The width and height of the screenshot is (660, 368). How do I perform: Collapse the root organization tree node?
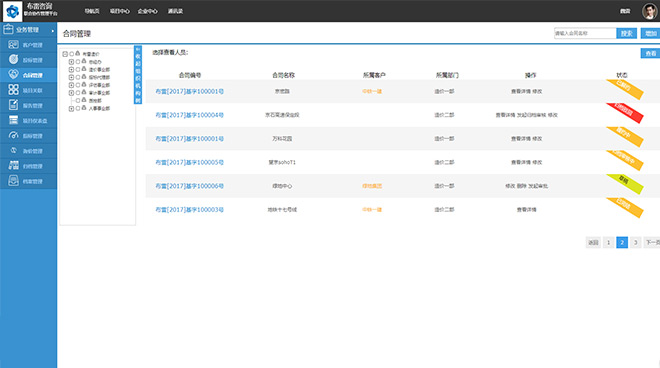(x=65, y=54)
